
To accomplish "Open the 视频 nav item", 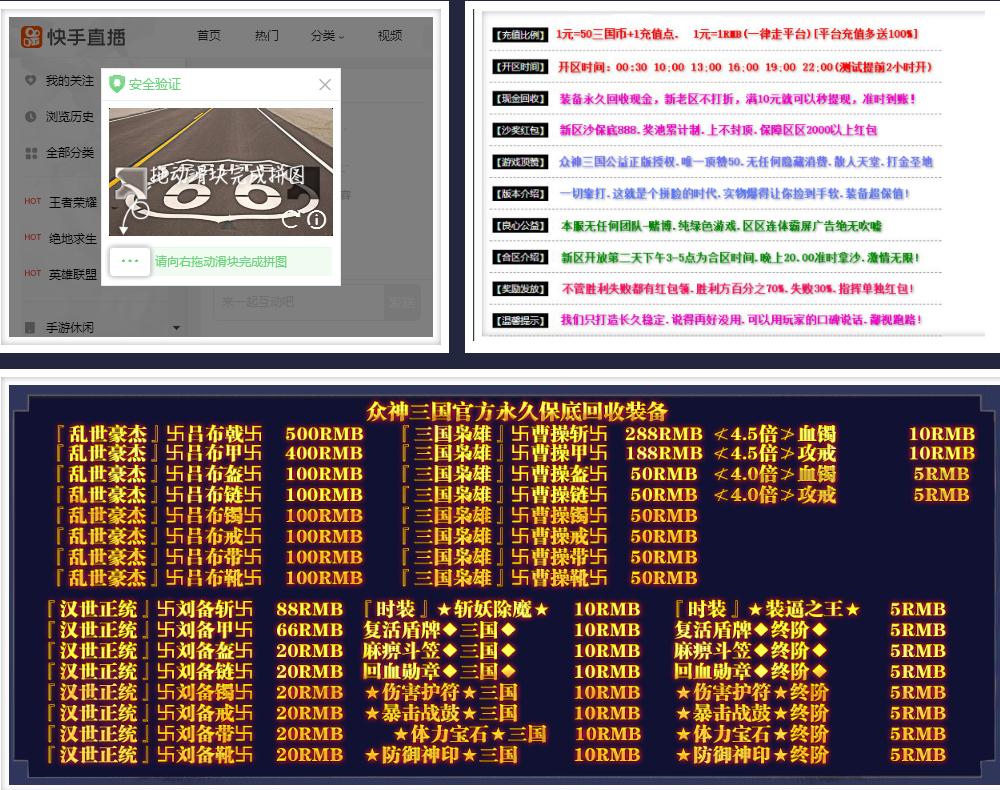I will click(390, 36).
